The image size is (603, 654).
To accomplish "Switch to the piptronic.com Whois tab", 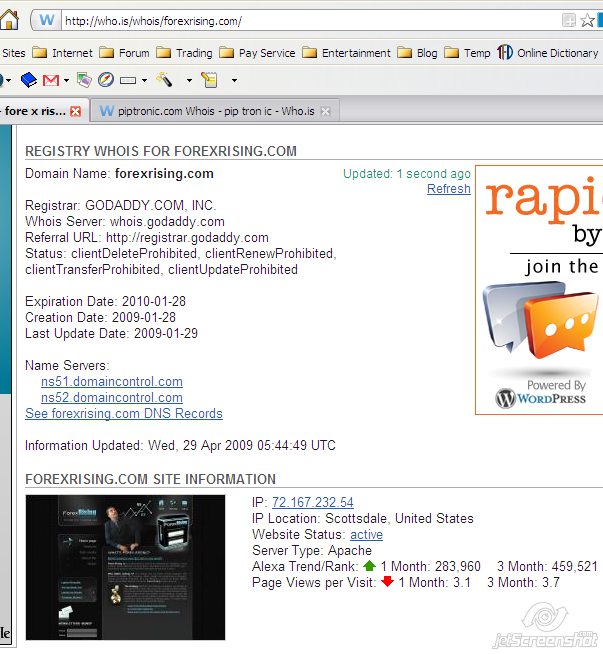I will click(215, 111).
